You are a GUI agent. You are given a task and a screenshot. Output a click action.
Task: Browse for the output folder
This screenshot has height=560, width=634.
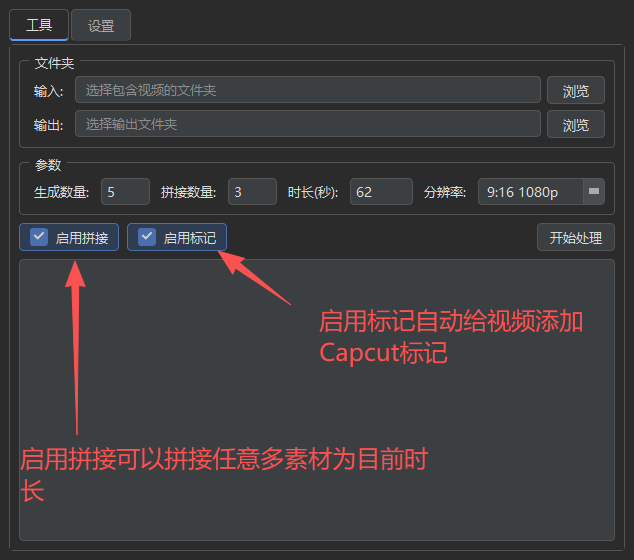point(575,124)
